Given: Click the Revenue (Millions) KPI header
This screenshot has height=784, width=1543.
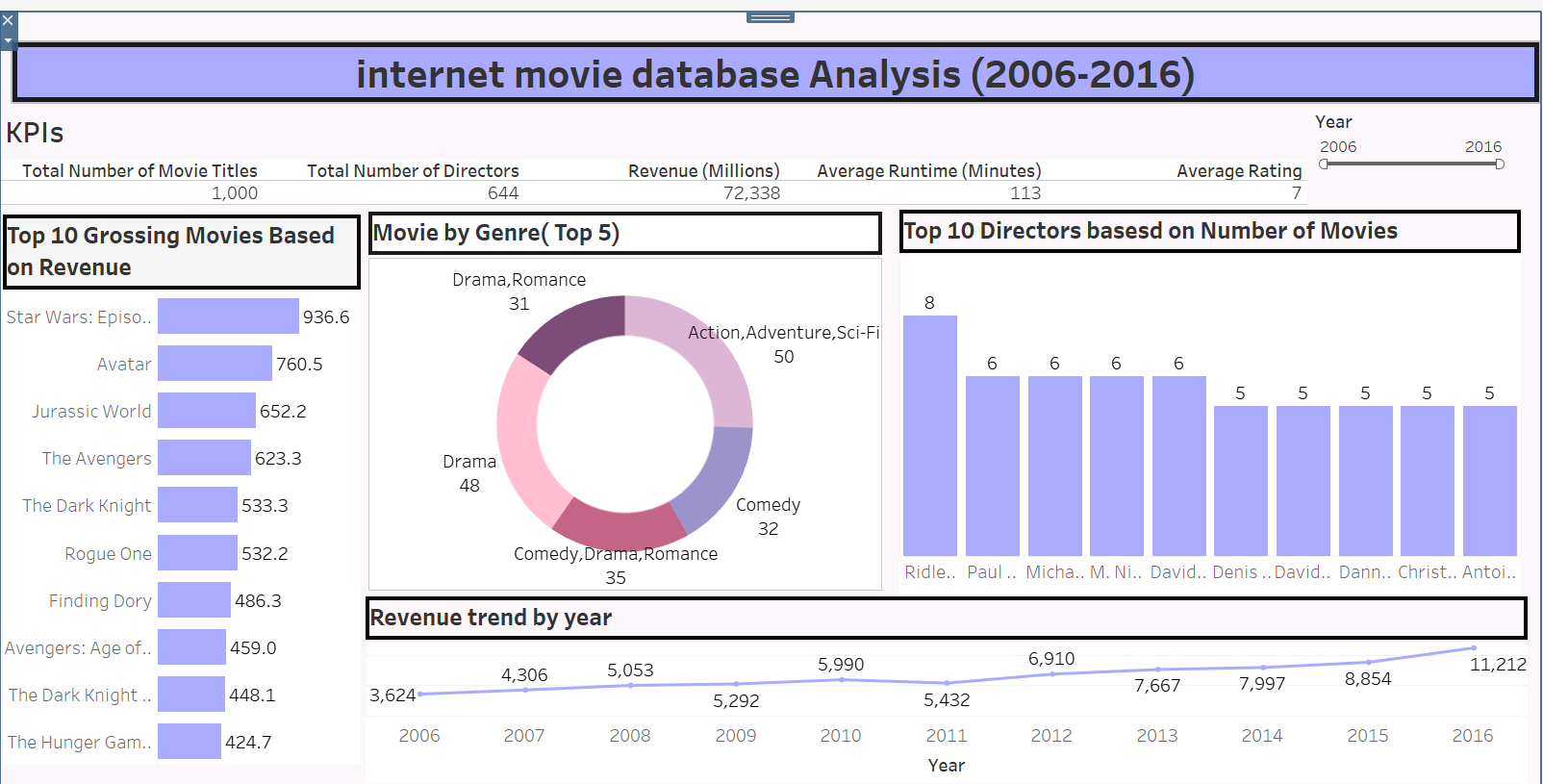Looking at the screenshot, I should (703, 171).
